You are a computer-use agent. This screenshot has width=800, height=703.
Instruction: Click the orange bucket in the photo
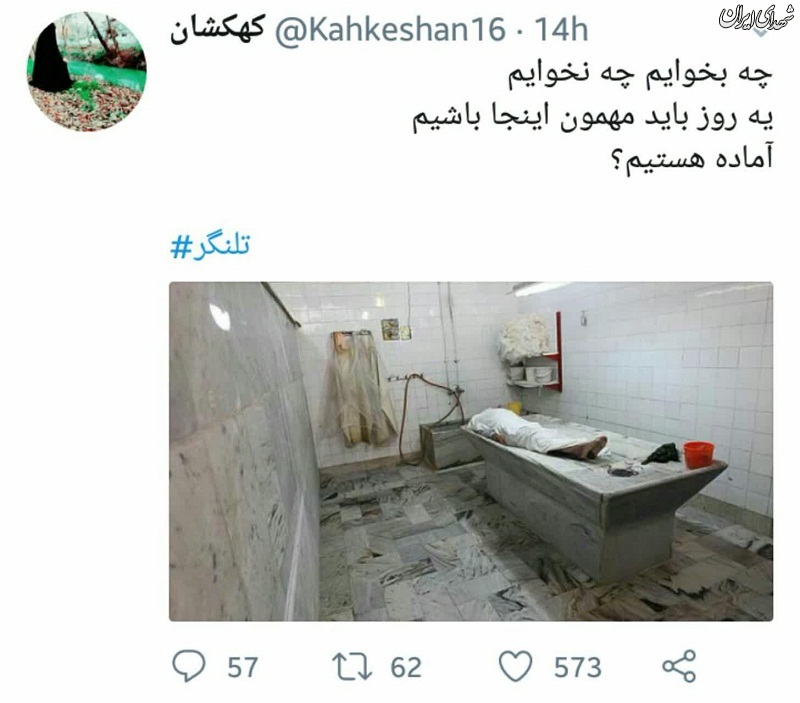point(698,455)
